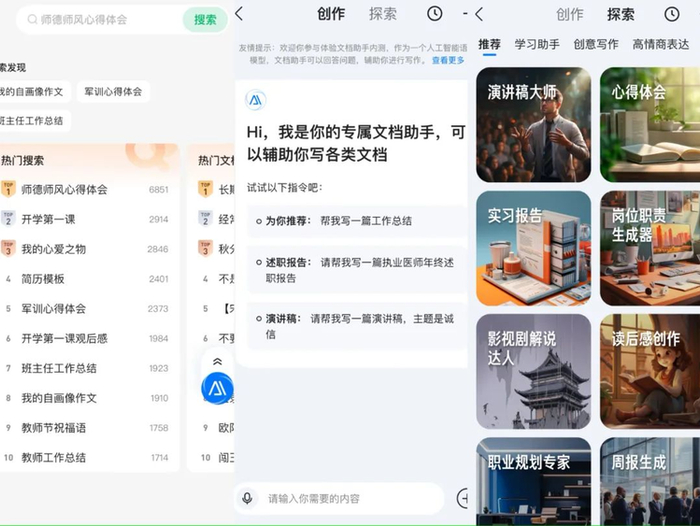Switch to 探索 tab in middle panel
This screenshot has width=700, height=526.
click(x=383, y=14)
